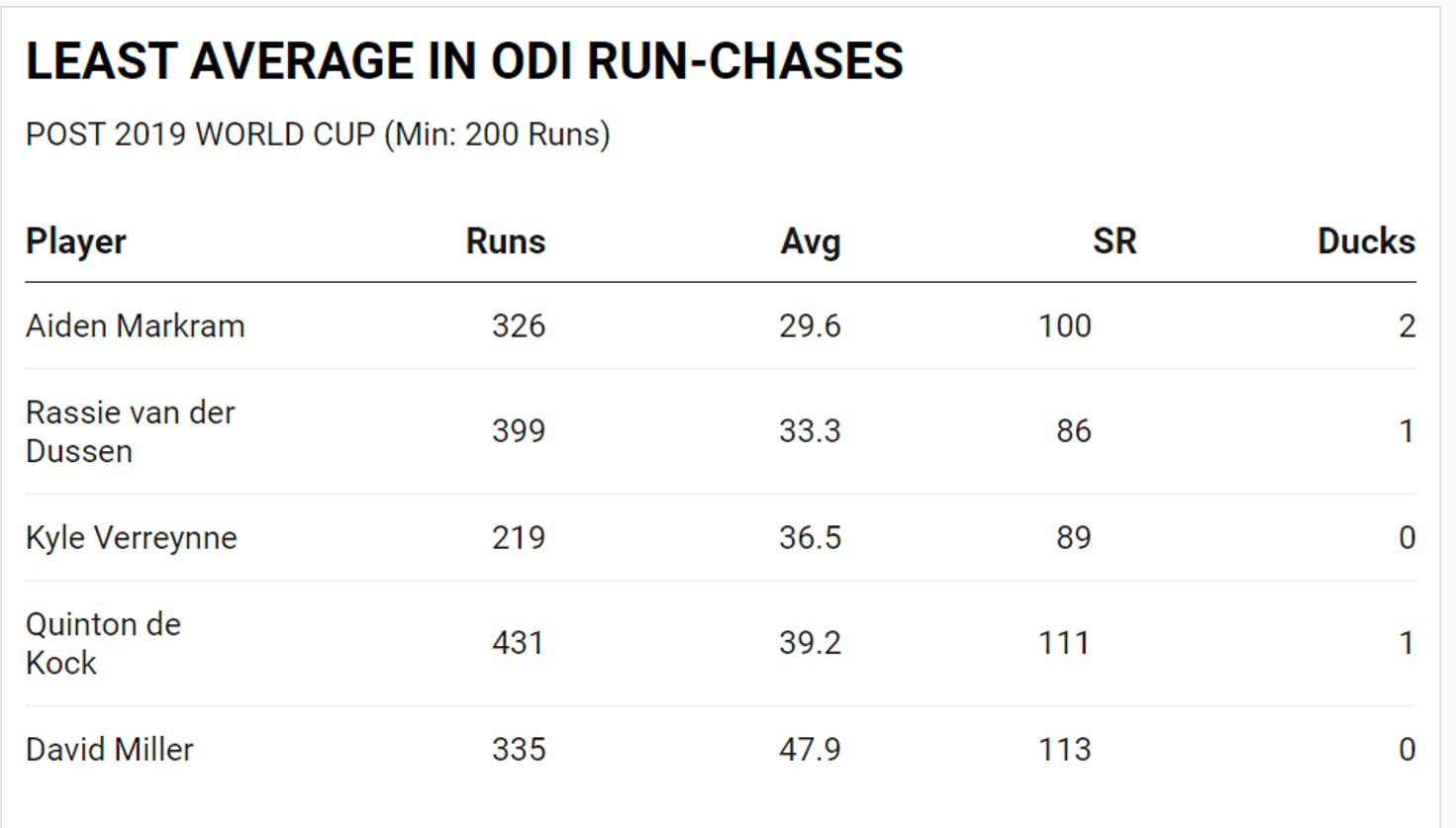This screenshot has height=828, width=1456.
Task: Select Quinton de Kock in the table
Action: tap(103, 643)
